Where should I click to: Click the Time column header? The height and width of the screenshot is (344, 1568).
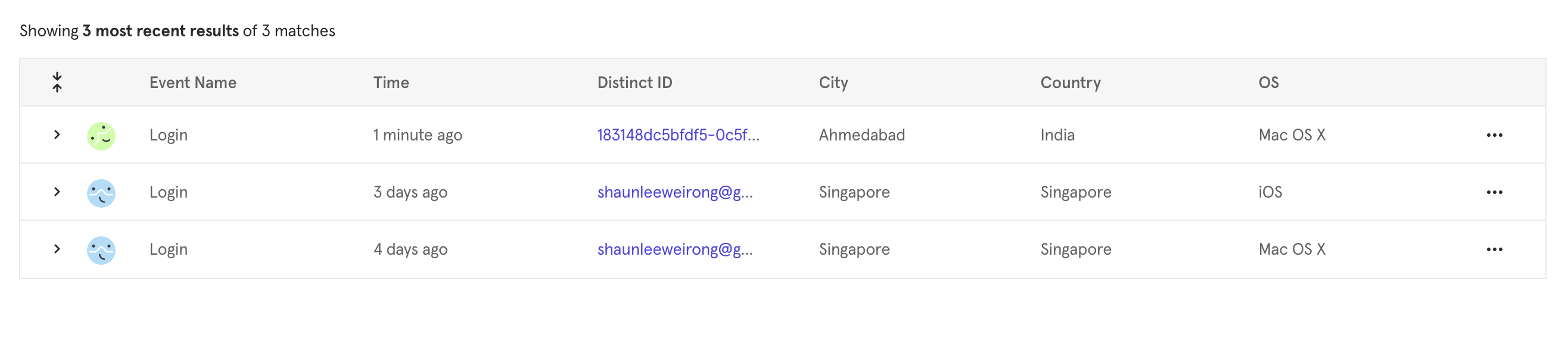tap(391, 83)
